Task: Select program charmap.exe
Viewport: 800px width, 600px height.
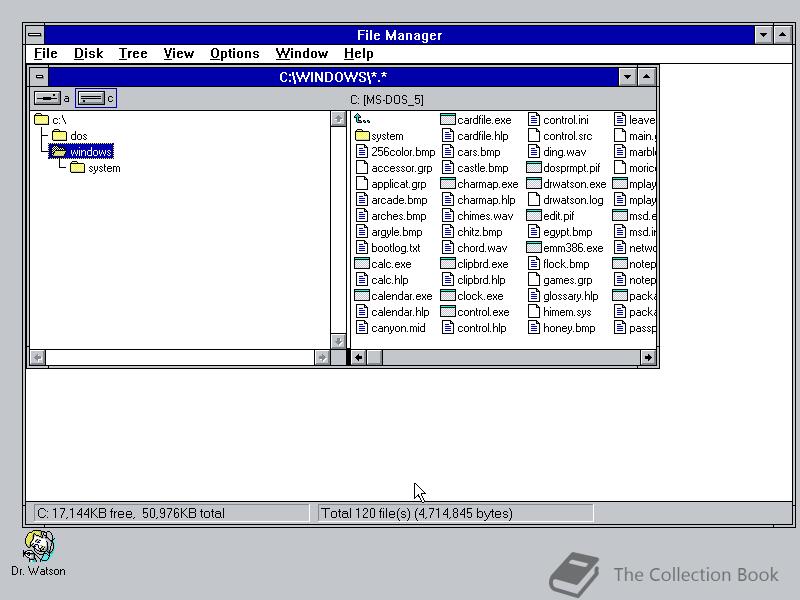Action: [480, 184]
